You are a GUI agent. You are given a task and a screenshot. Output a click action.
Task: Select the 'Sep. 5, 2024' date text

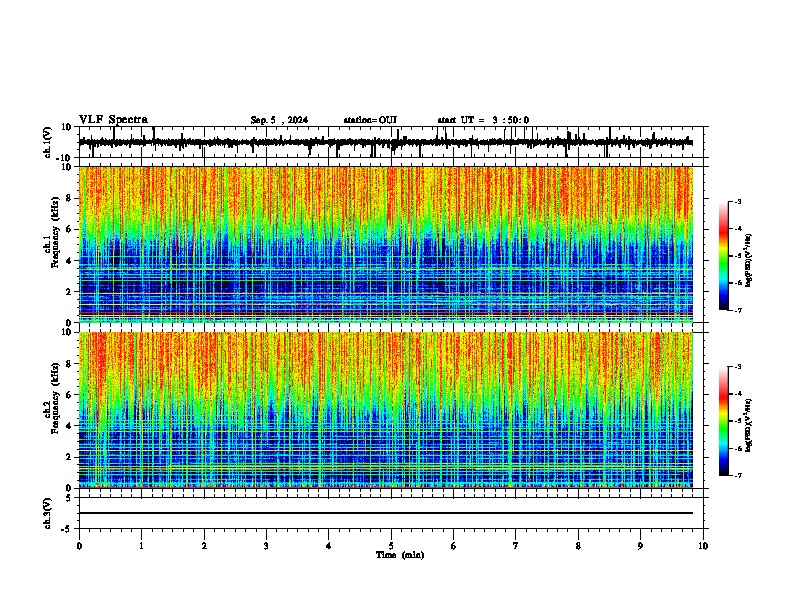coord(279,120)
